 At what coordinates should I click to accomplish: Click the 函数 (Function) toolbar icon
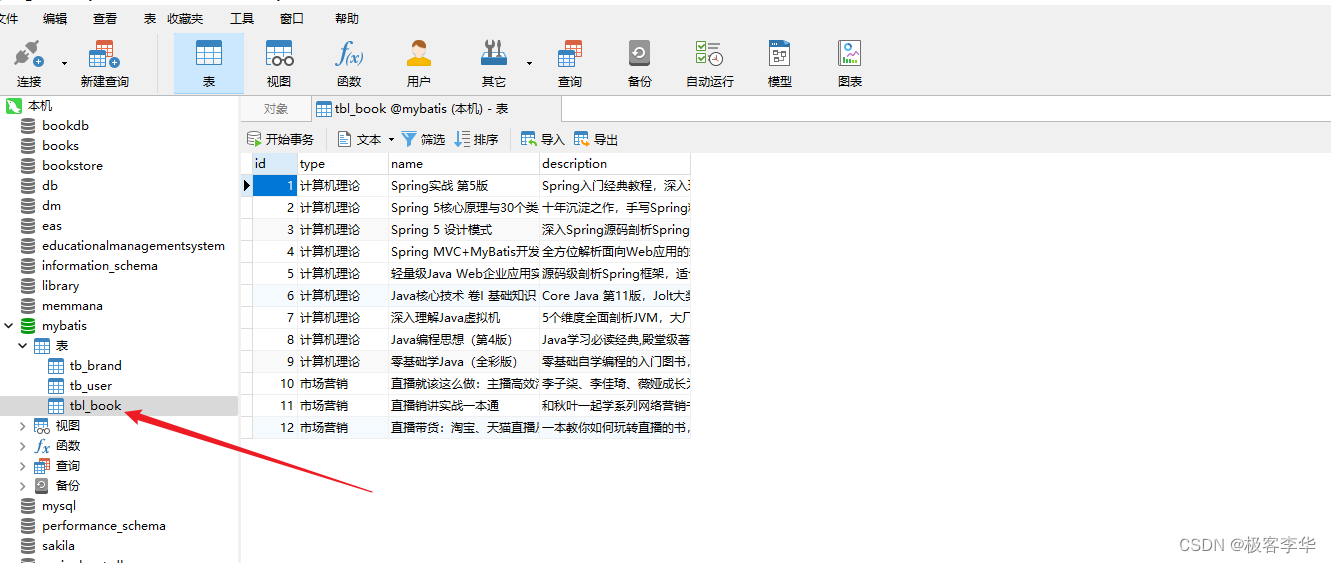click(349, 64)
